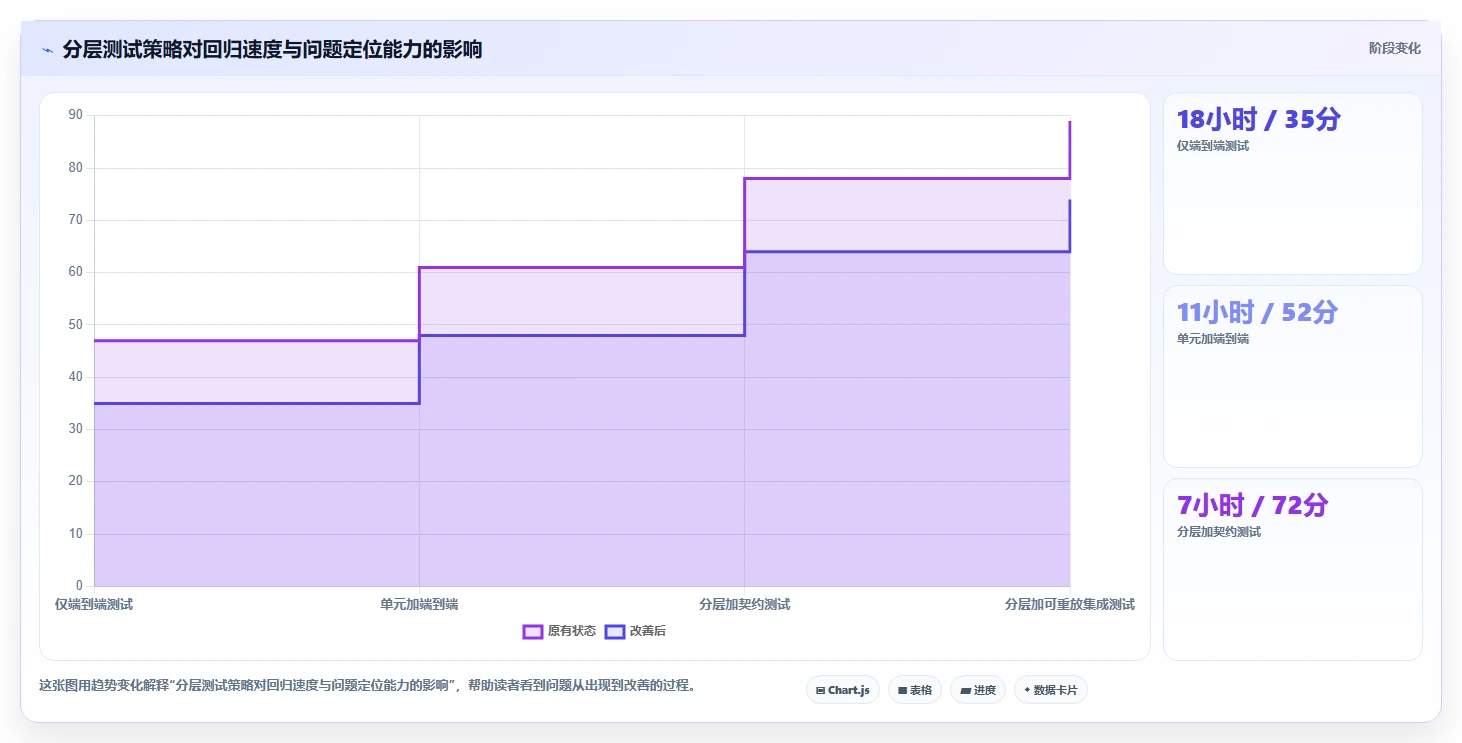Click the 分层加契约测试 x-axis label
The height and width of the screenshot is (743, 1462).
[745, 604]
